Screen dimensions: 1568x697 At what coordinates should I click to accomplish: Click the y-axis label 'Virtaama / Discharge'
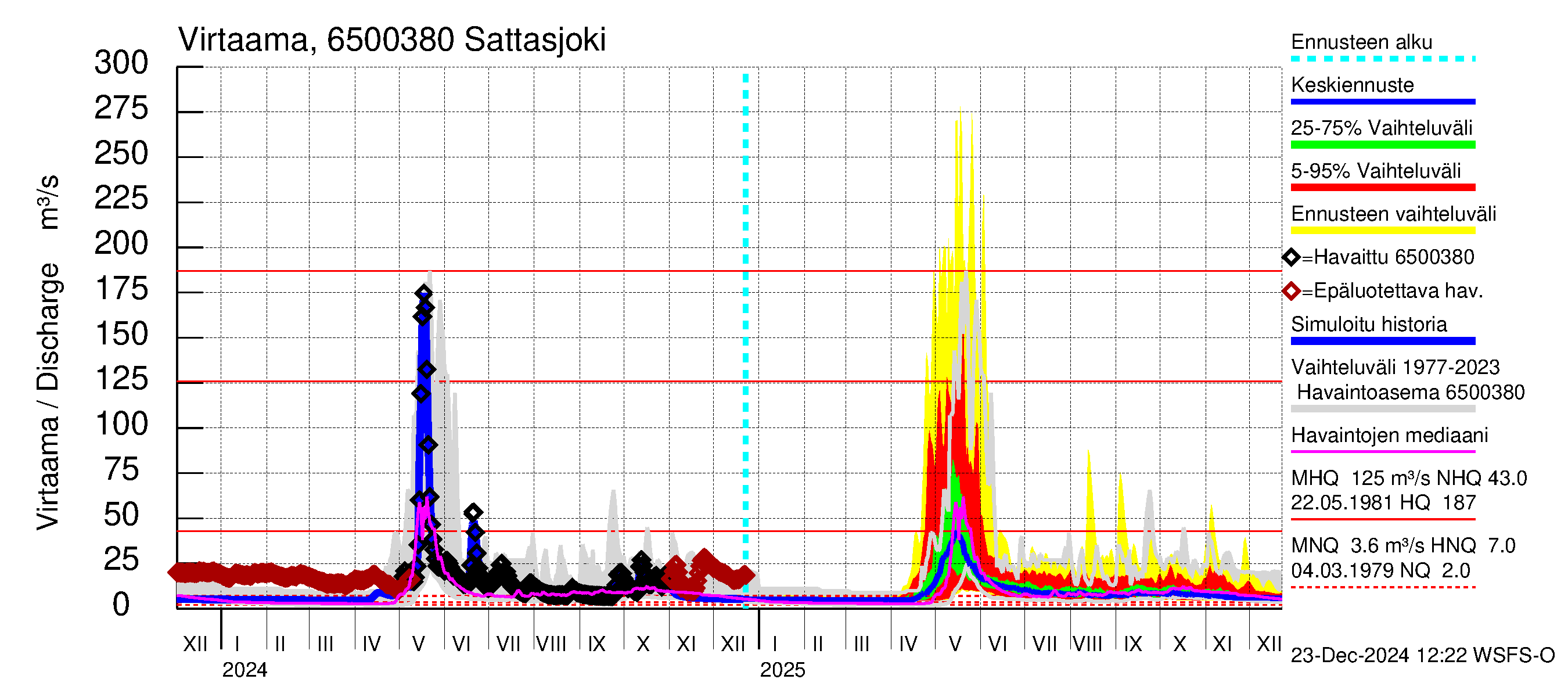[48, 397]
